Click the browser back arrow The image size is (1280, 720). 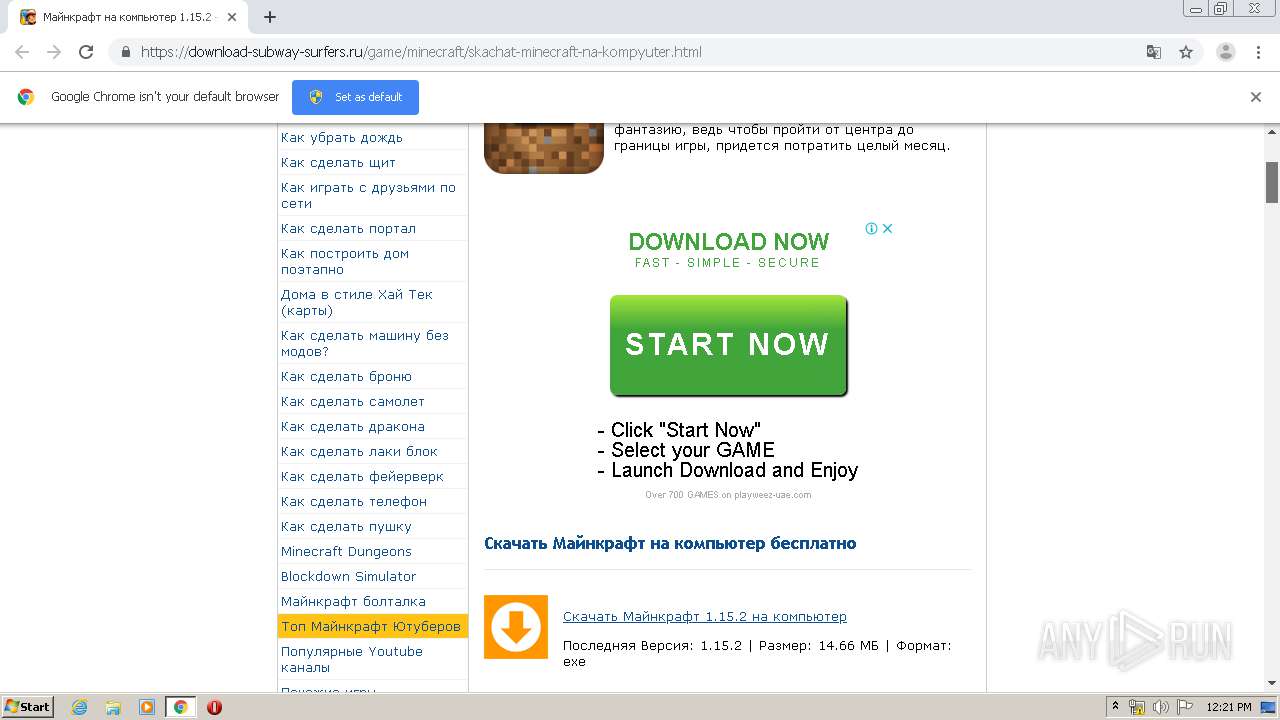click(x=22, y=52)
